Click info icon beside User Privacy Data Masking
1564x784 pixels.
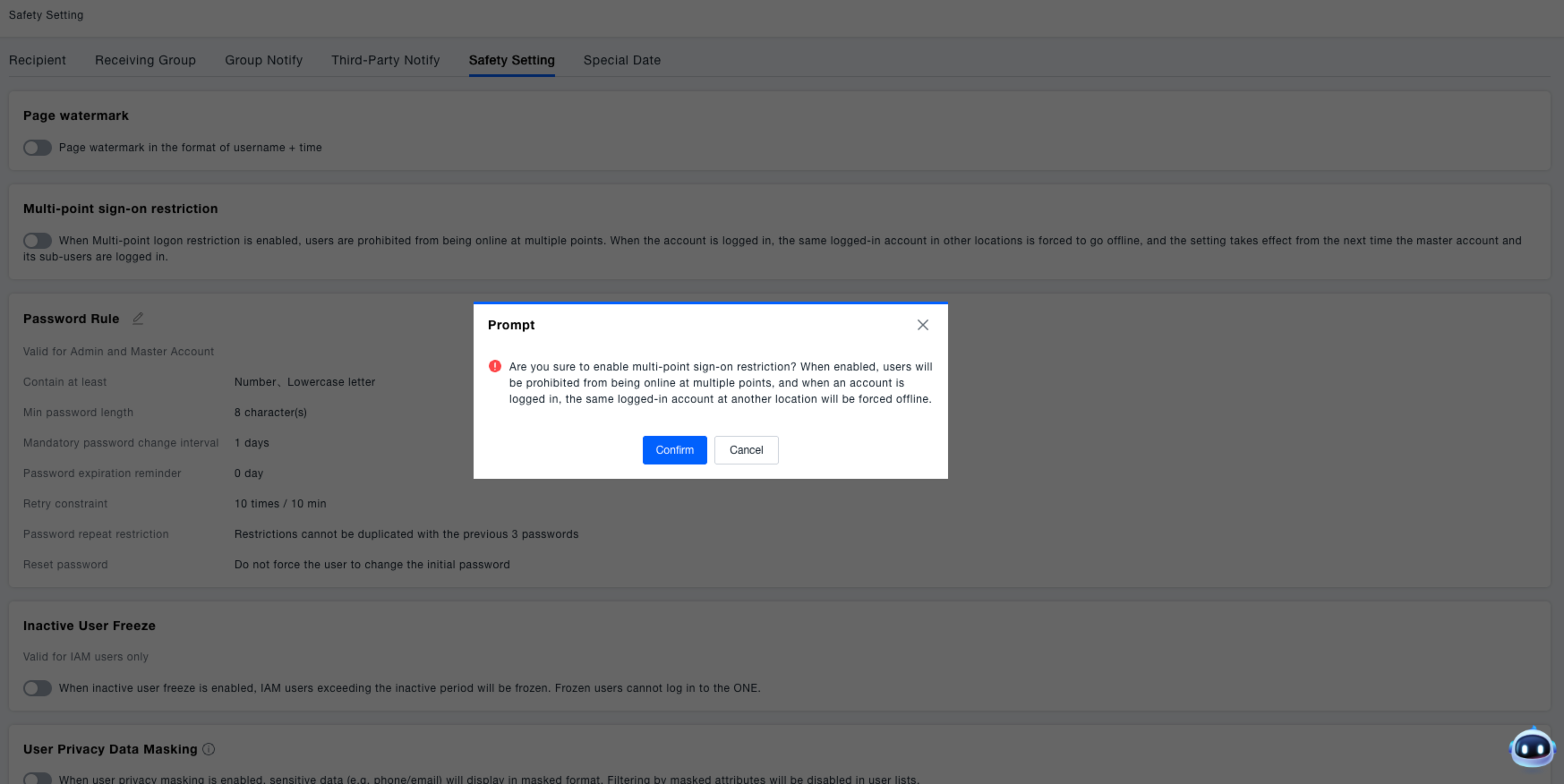(209, 749)
